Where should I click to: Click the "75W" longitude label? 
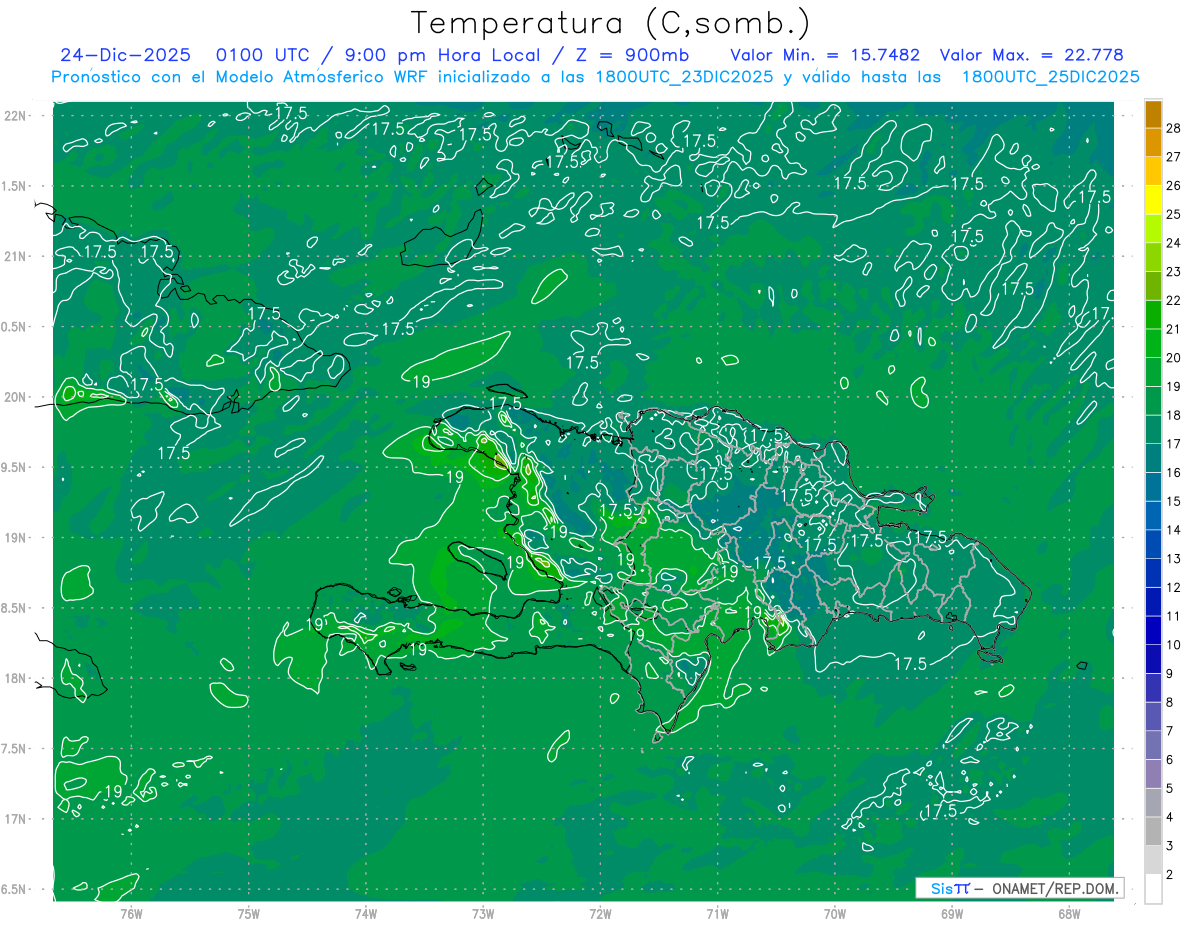point(248,913)
